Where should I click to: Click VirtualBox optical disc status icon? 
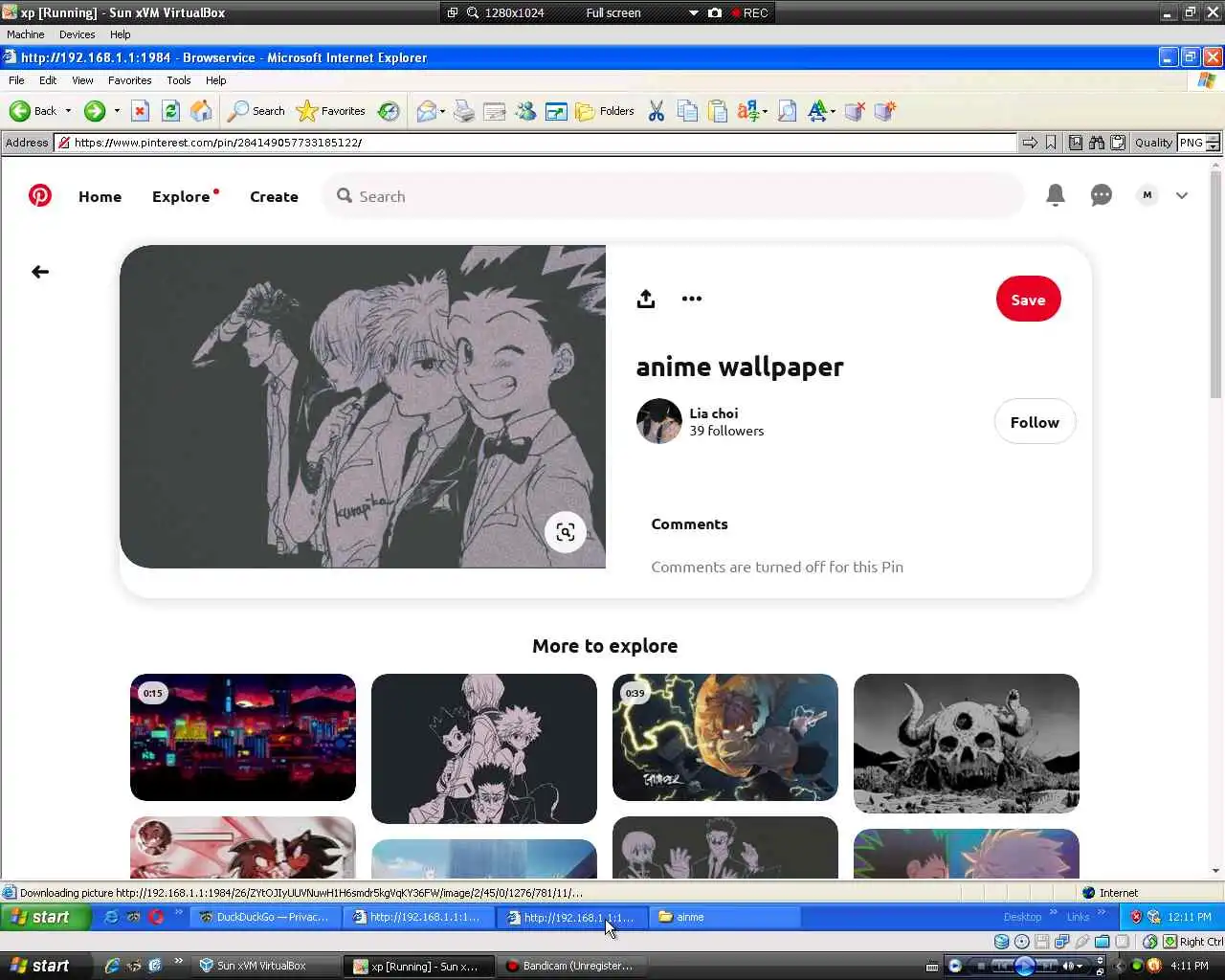coord(1021,942)
